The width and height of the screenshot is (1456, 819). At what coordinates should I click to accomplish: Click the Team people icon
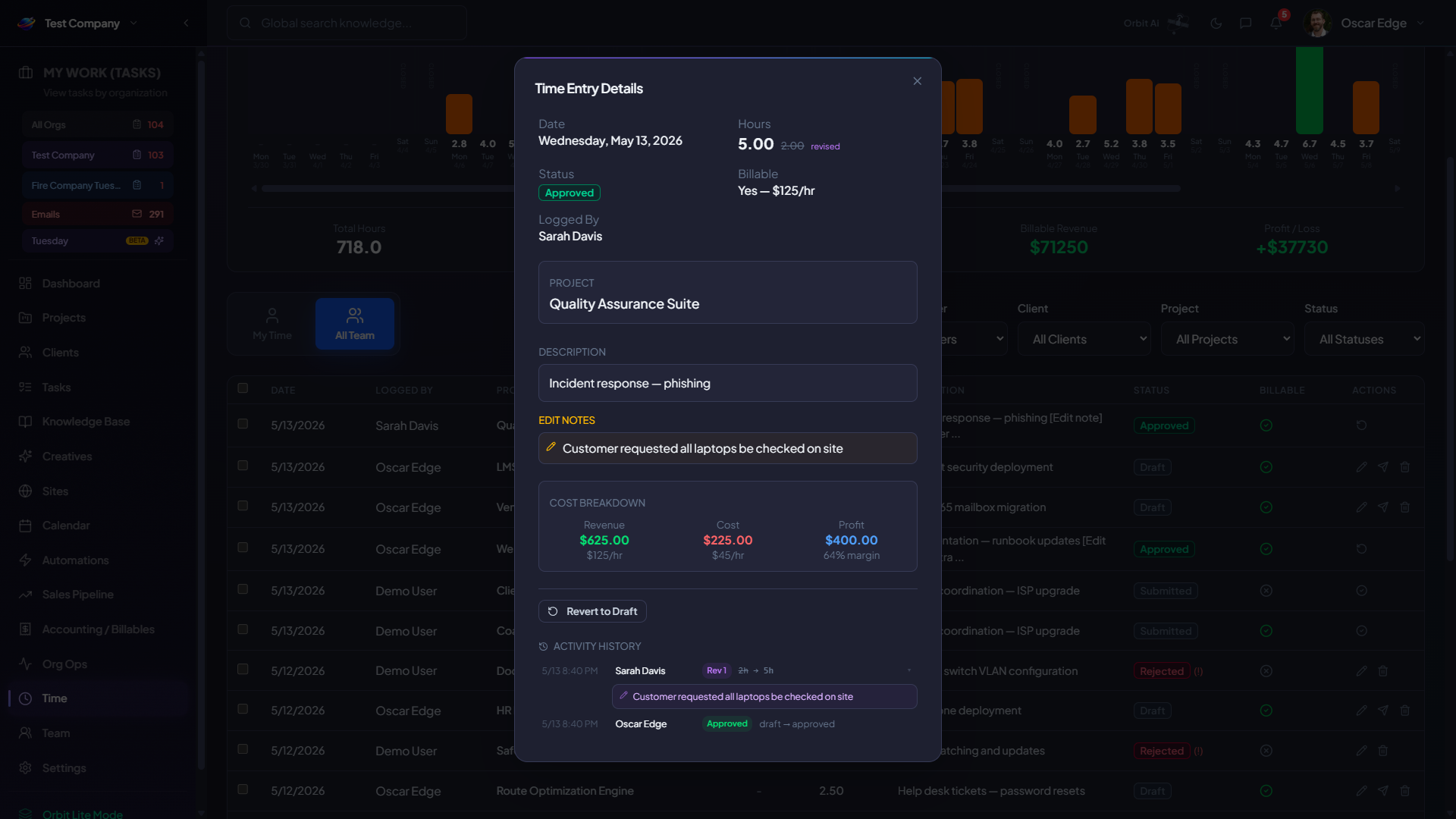25,733
